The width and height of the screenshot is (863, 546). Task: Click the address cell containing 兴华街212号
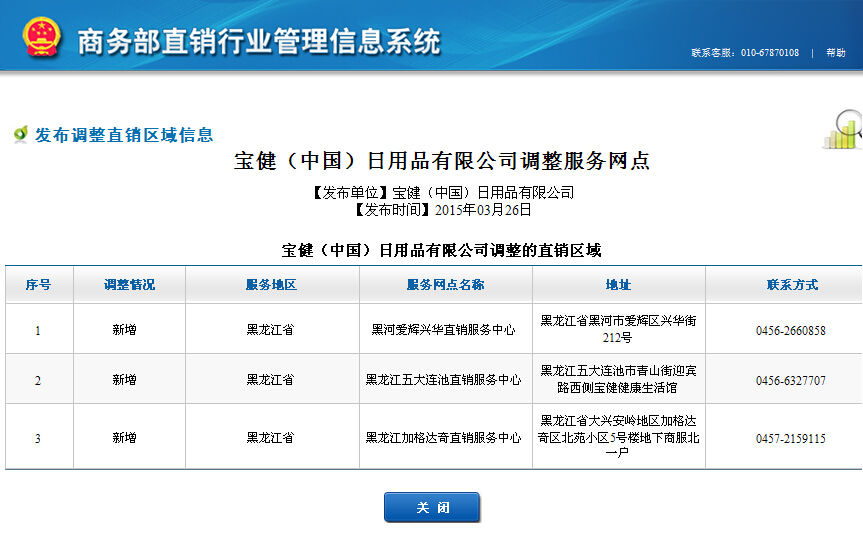618,329
